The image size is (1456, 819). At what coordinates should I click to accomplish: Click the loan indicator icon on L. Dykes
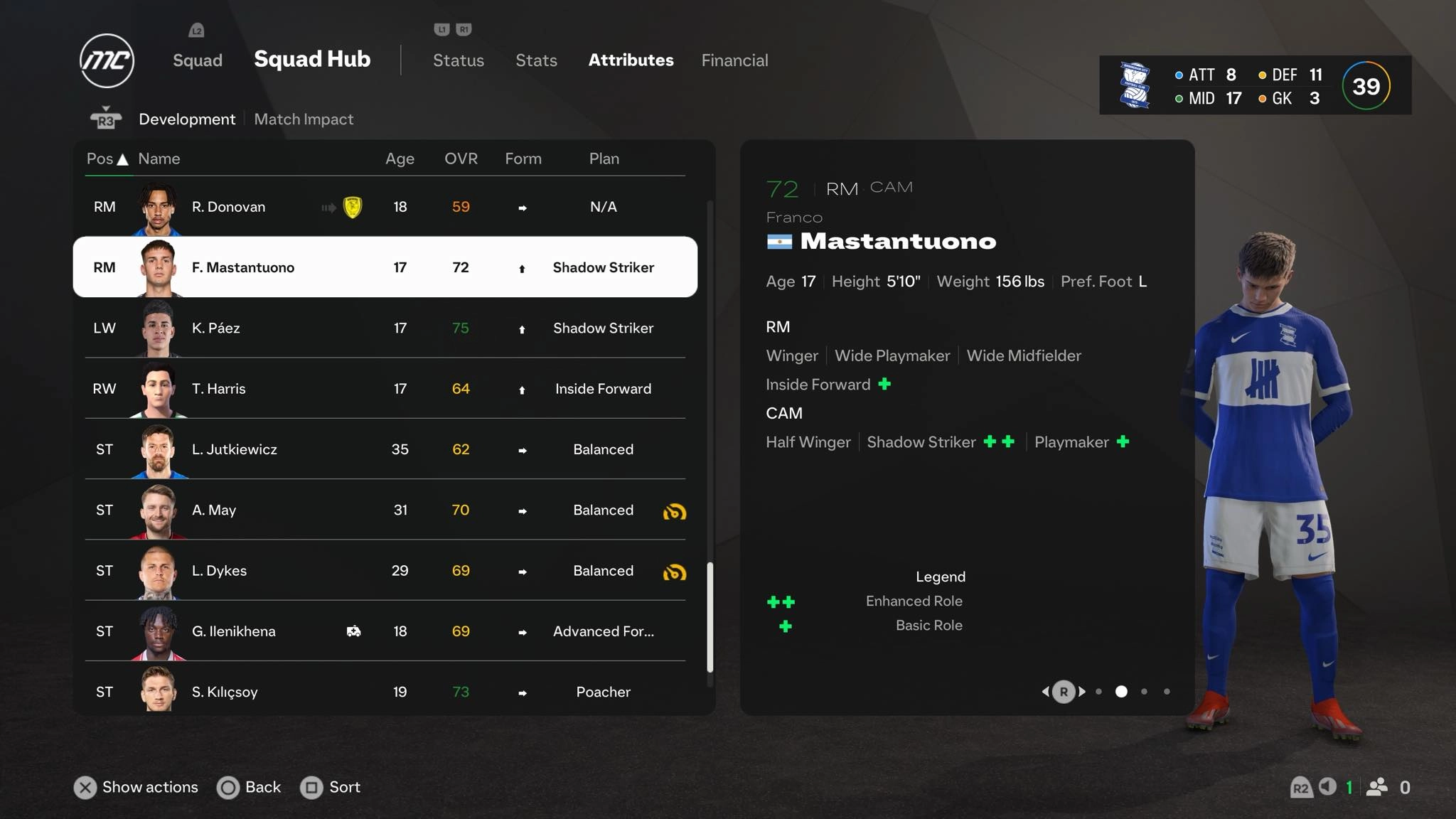(x=675, y=570)
